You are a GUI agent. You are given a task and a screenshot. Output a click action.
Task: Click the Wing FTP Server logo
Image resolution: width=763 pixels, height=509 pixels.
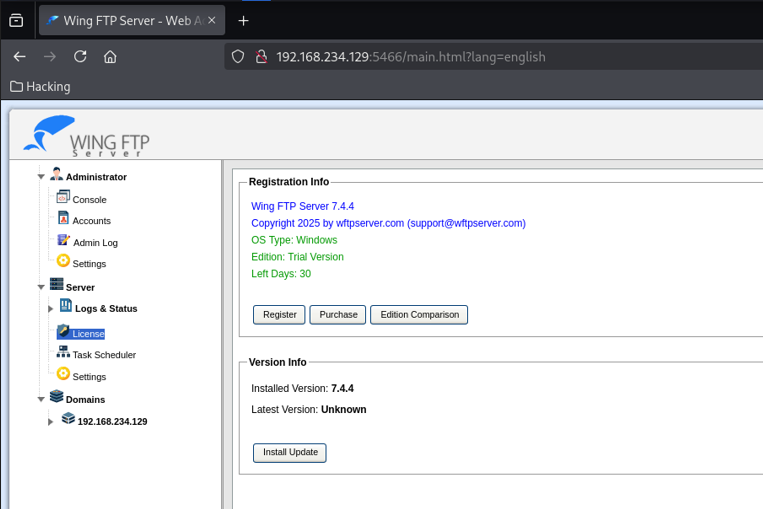(x=87, y=136)
